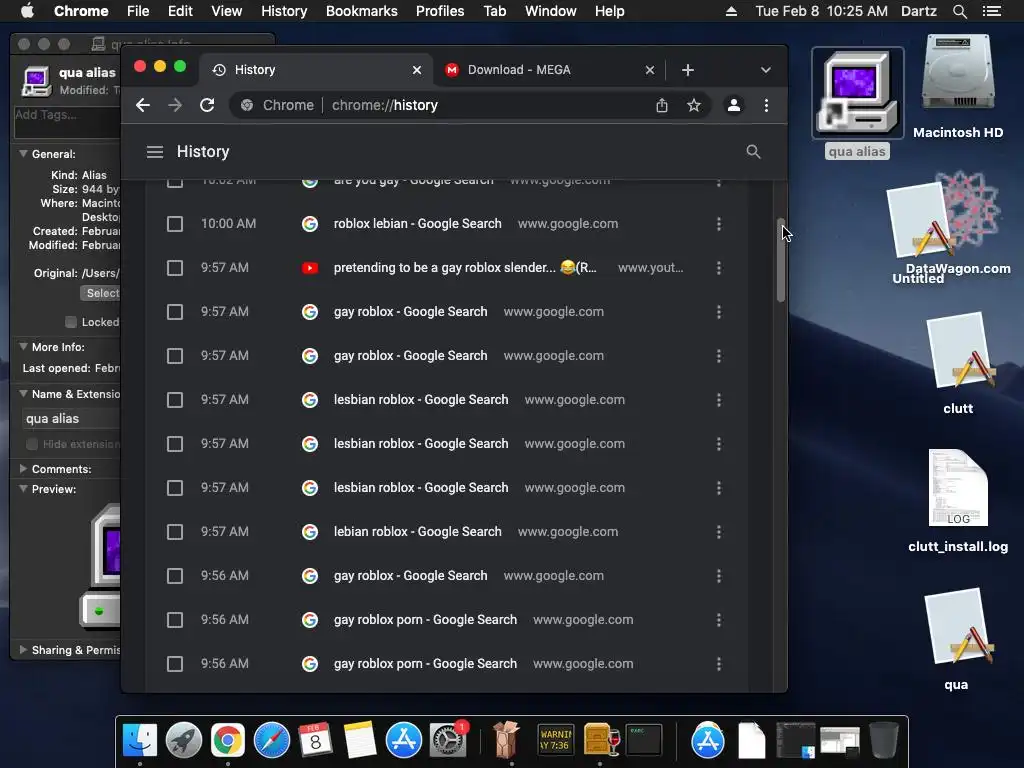Screen dimensions: 1024x768
Task: Open the slender YouTube video history link
Action: click(x=465, y=268)
